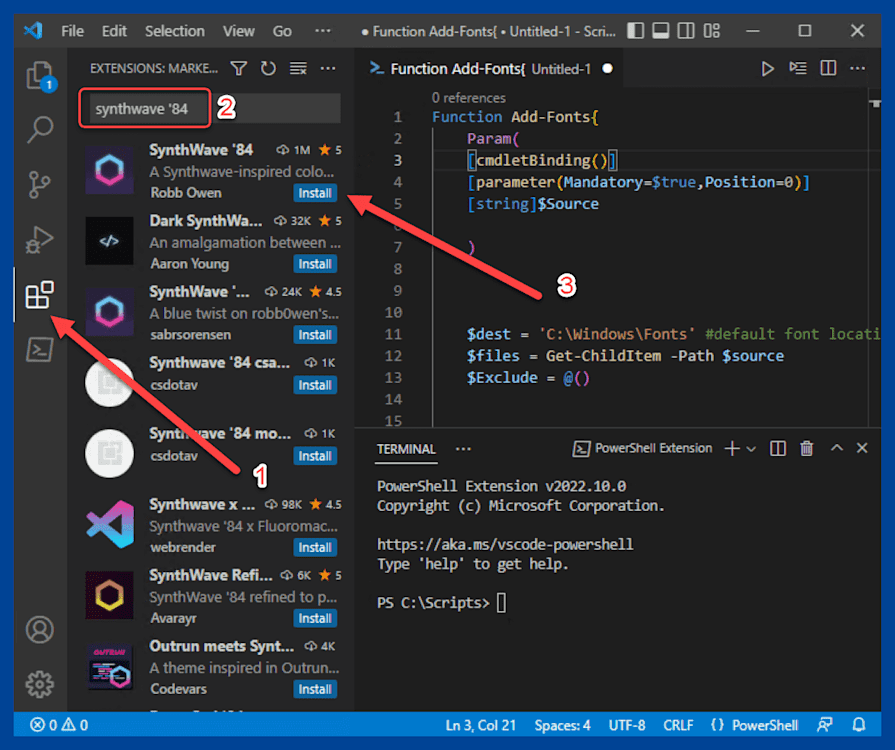Open more actions in the Extensions panel
895x750 pixels.
pyautogui.click(x=327, y=68)
